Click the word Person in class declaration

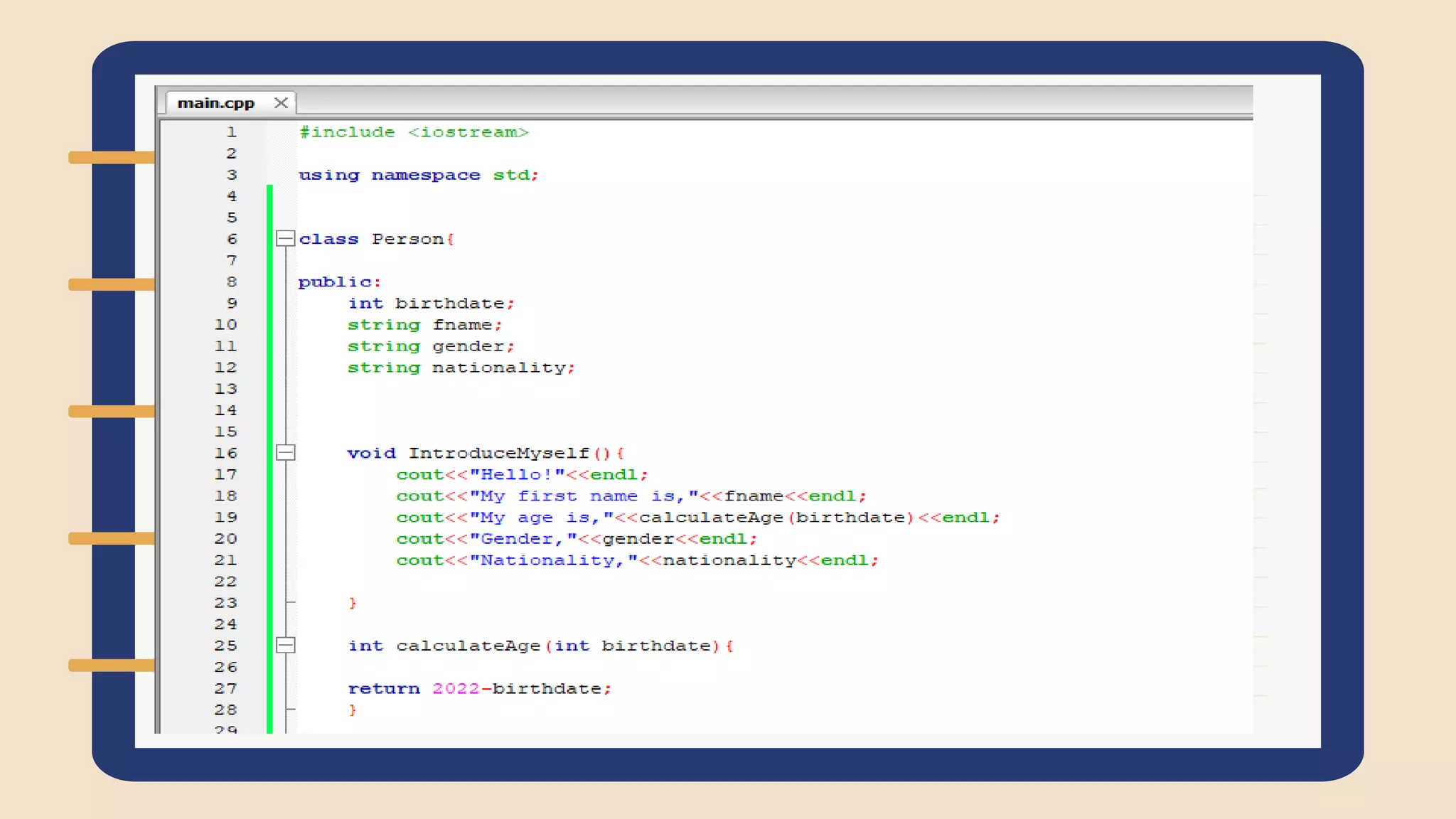click(x=407, y=239)
